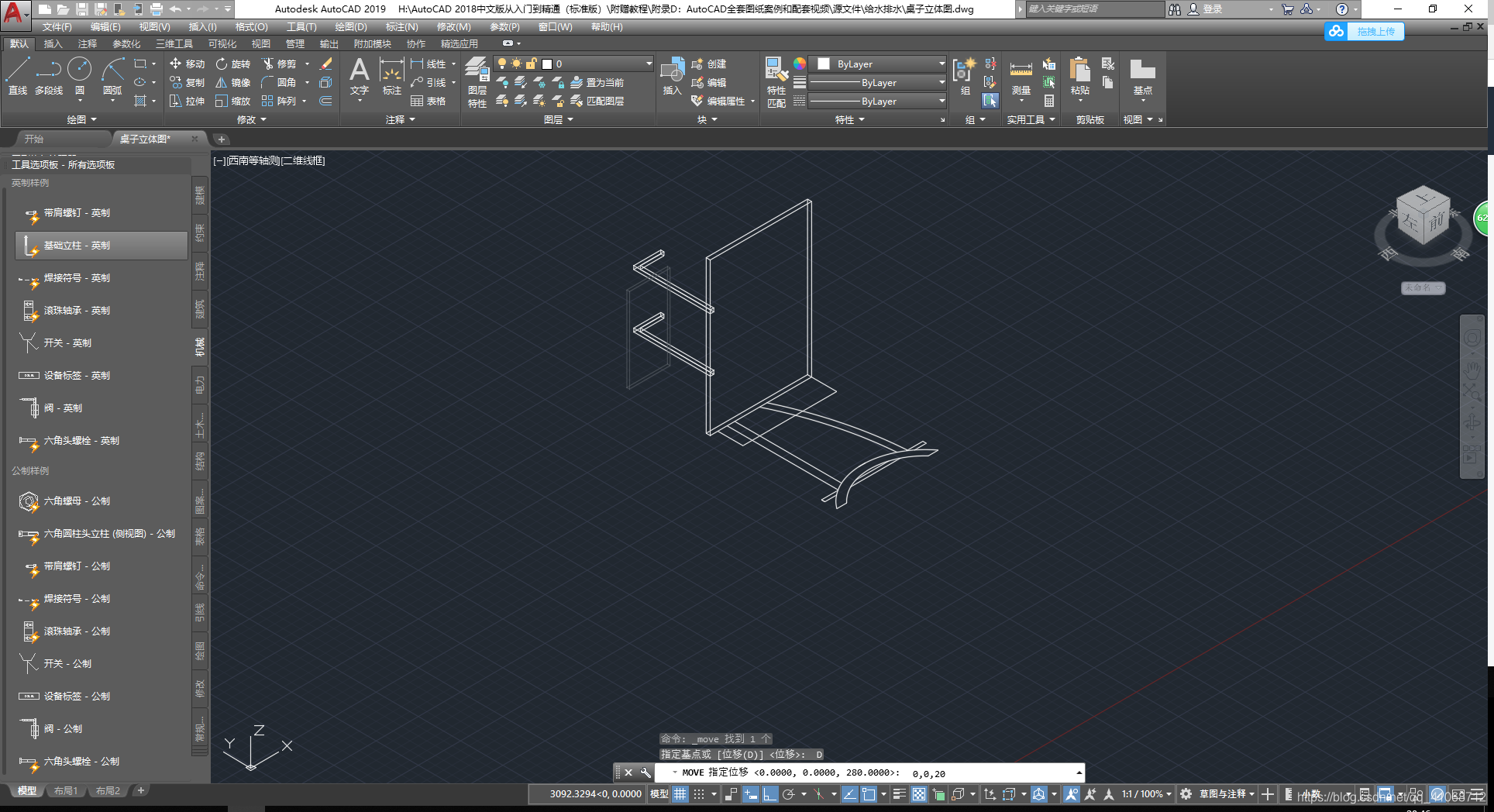
Task: Expand the Draw (绘图) panel
Action: (x=82, y=119)
